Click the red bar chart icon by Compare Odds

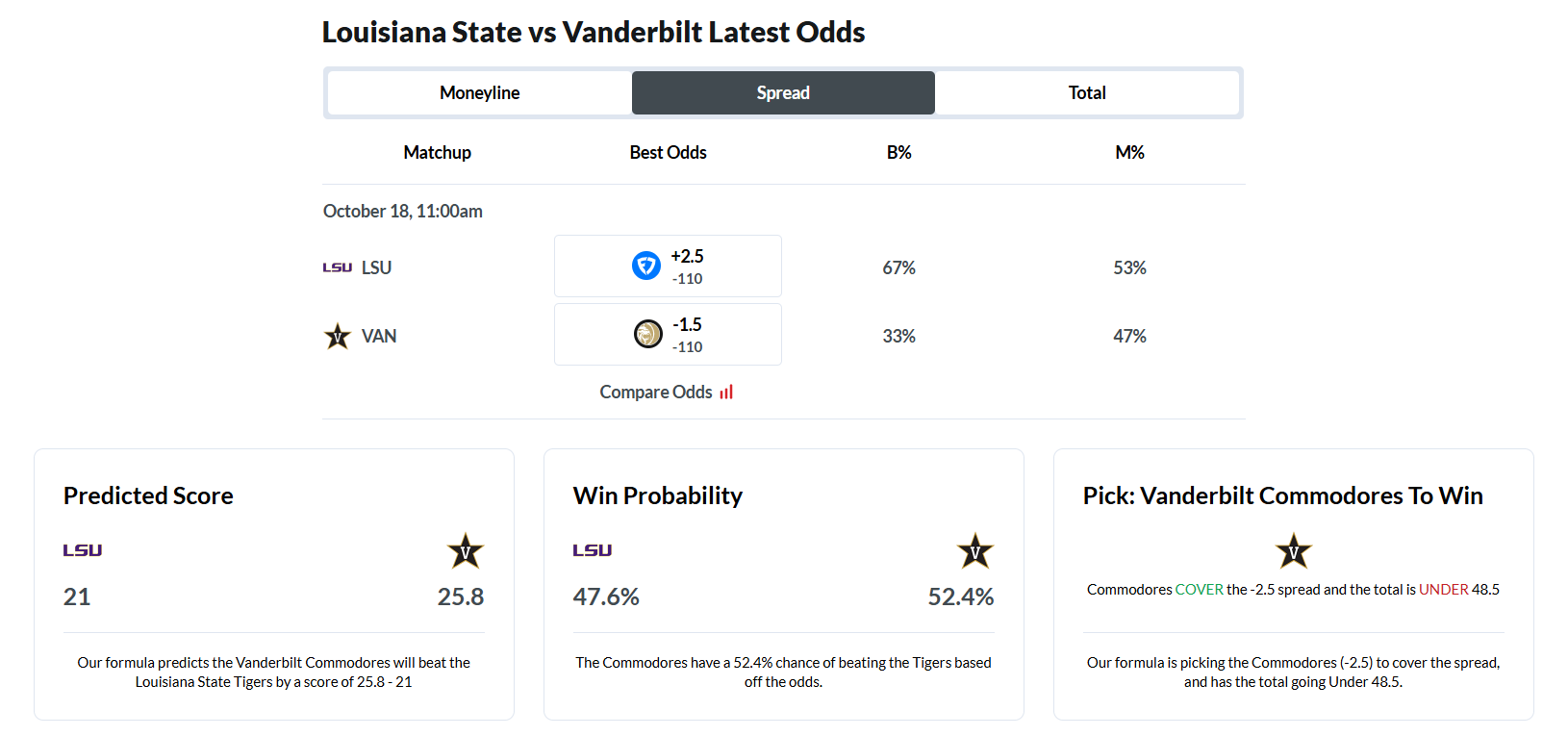[x=726, y=392]
